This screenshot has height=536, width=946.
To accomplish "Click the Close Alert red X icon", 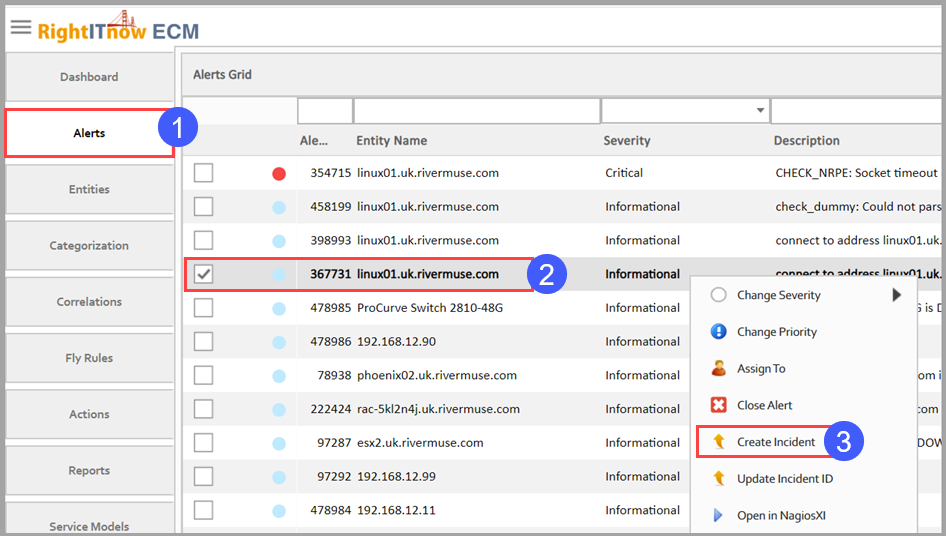I will pos(719,405).
